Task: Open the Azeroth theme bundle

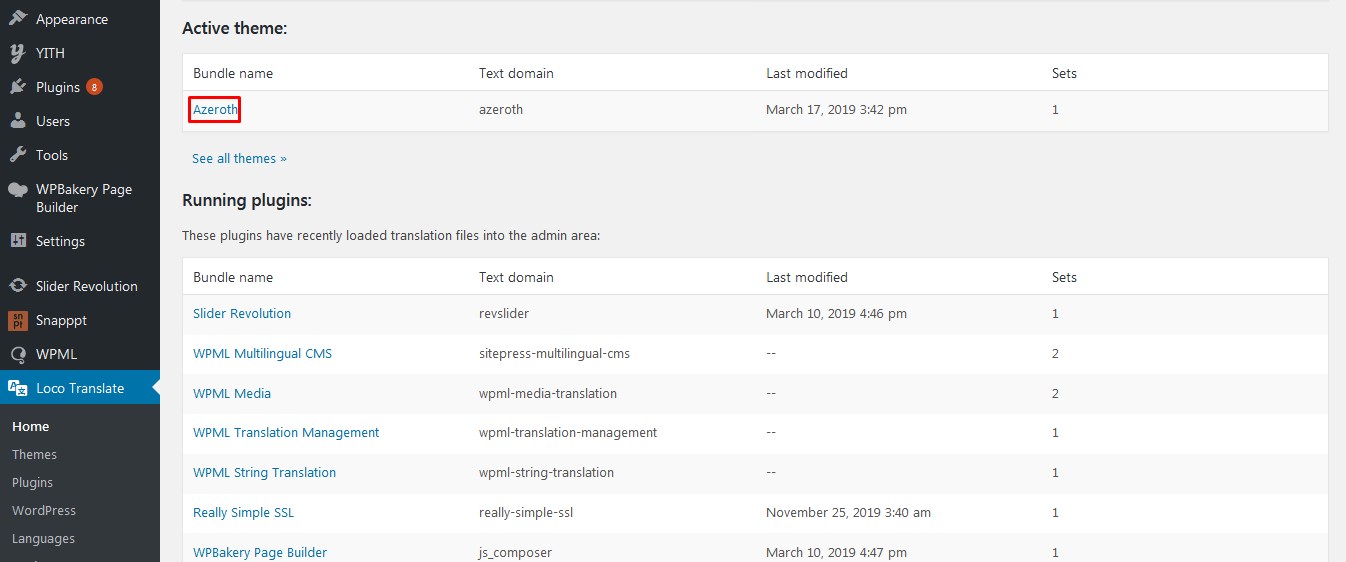Action: pyautogui.click(x=215, y=109)
